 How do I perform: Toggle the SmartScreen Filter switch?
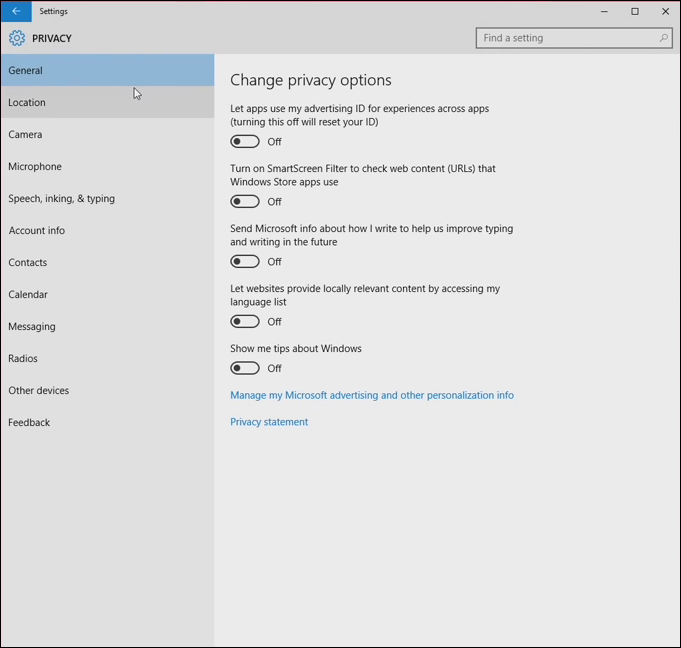click(x=245, y=202)
